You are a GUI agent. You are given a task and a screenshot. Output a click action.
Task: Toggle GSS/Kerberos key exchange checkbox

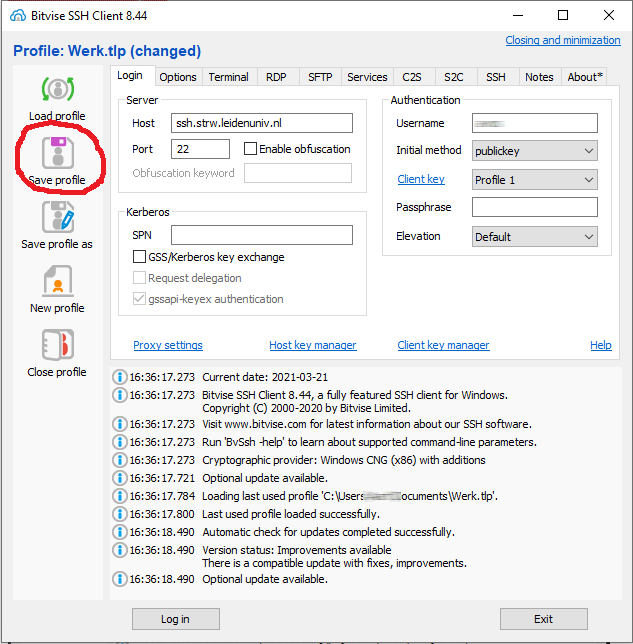[x=140, y=257]
